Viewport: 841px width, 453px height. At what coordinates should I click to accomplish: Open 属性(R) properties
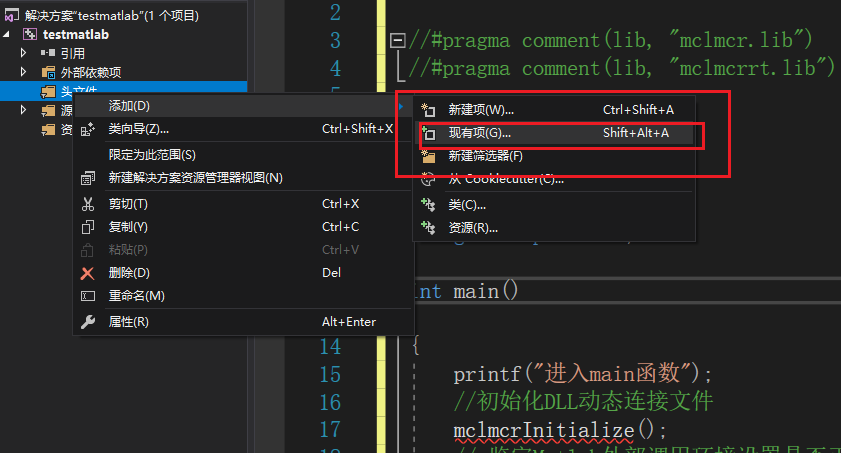[x=244, y=322]
